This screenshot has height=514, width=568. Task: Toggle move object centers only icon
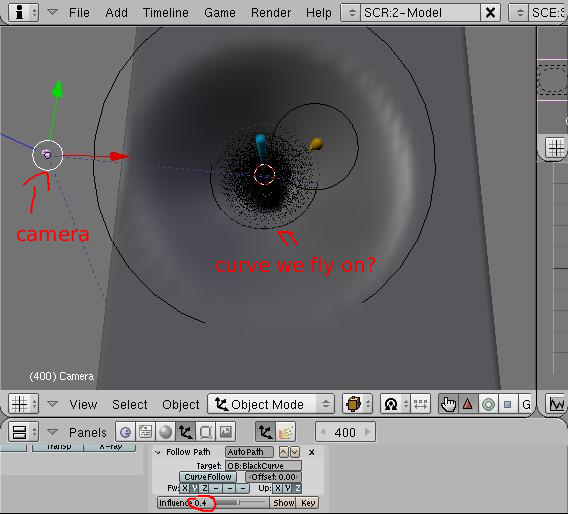click(420, 404)
